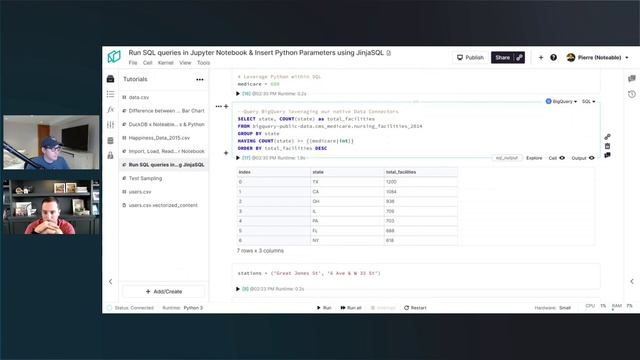Open the View menu
This screenshot has width=640, height=360.
coord(185,63)
